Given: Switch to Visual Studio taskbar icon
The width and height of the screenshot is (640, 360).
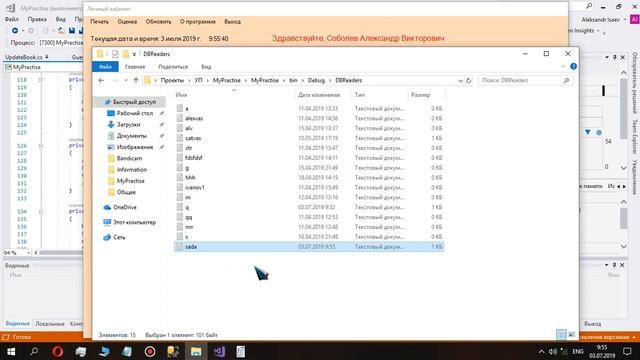Looking at the screenshot, I should pyautogui.click(x=219, y=351).
